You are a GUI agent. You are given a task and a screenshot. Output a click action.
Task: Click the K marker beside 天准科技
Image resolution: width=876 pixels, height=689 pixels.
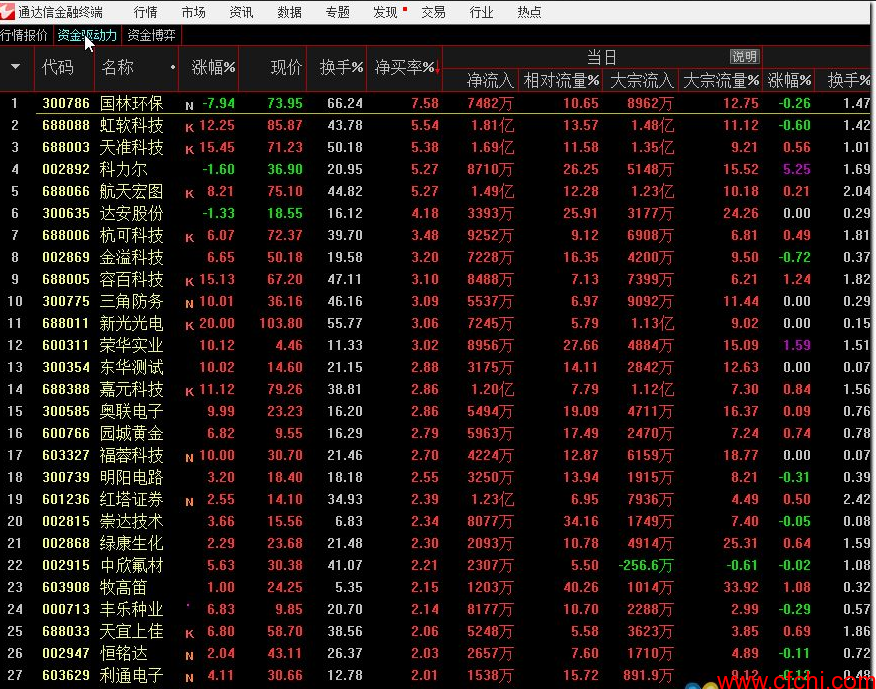(x=189, y=150)
